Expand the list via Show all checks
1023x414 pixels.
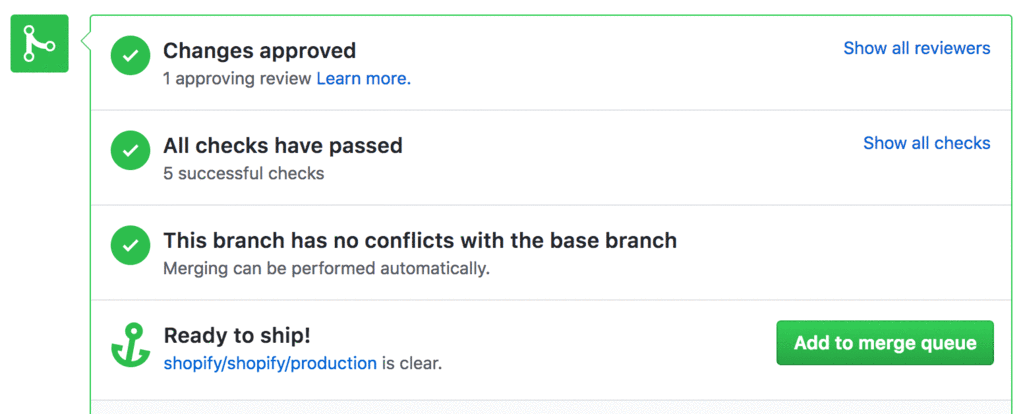[926, 143]
